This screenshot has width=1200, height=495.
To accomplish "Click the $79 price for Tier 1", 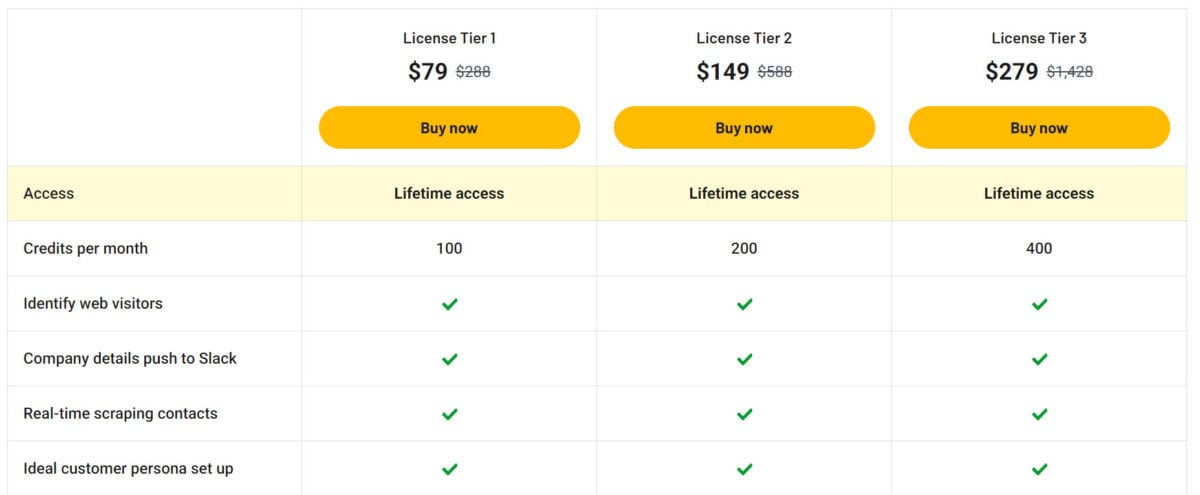I will pos(428,71).
